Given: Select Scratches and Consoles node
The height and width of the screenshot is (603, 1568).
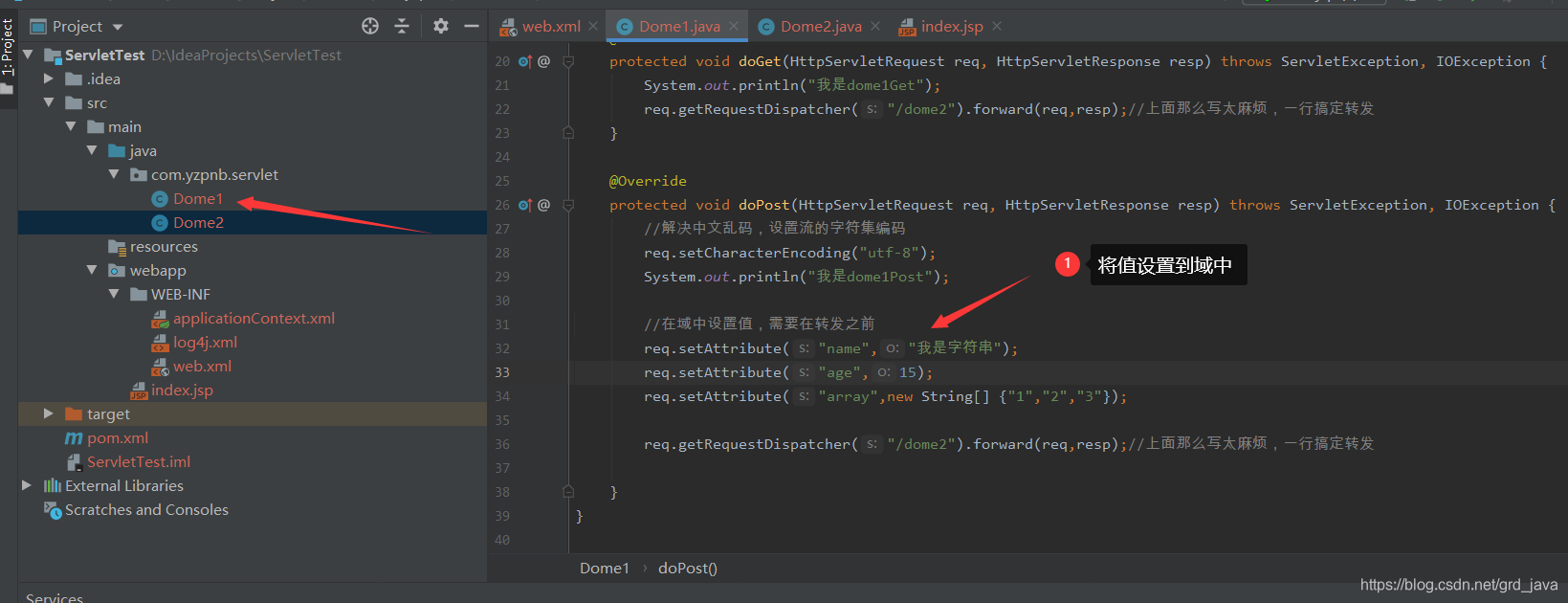Looking at the screenshot, I should tap(146, 509).
